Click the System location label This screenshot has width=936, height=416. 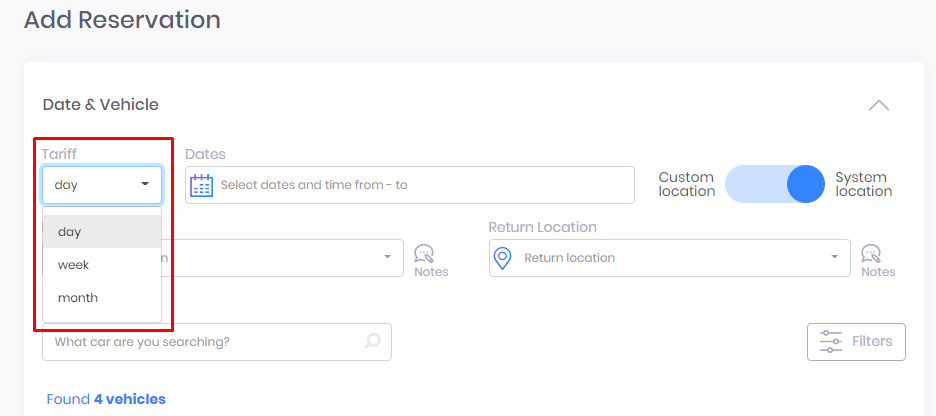[863, 184]
